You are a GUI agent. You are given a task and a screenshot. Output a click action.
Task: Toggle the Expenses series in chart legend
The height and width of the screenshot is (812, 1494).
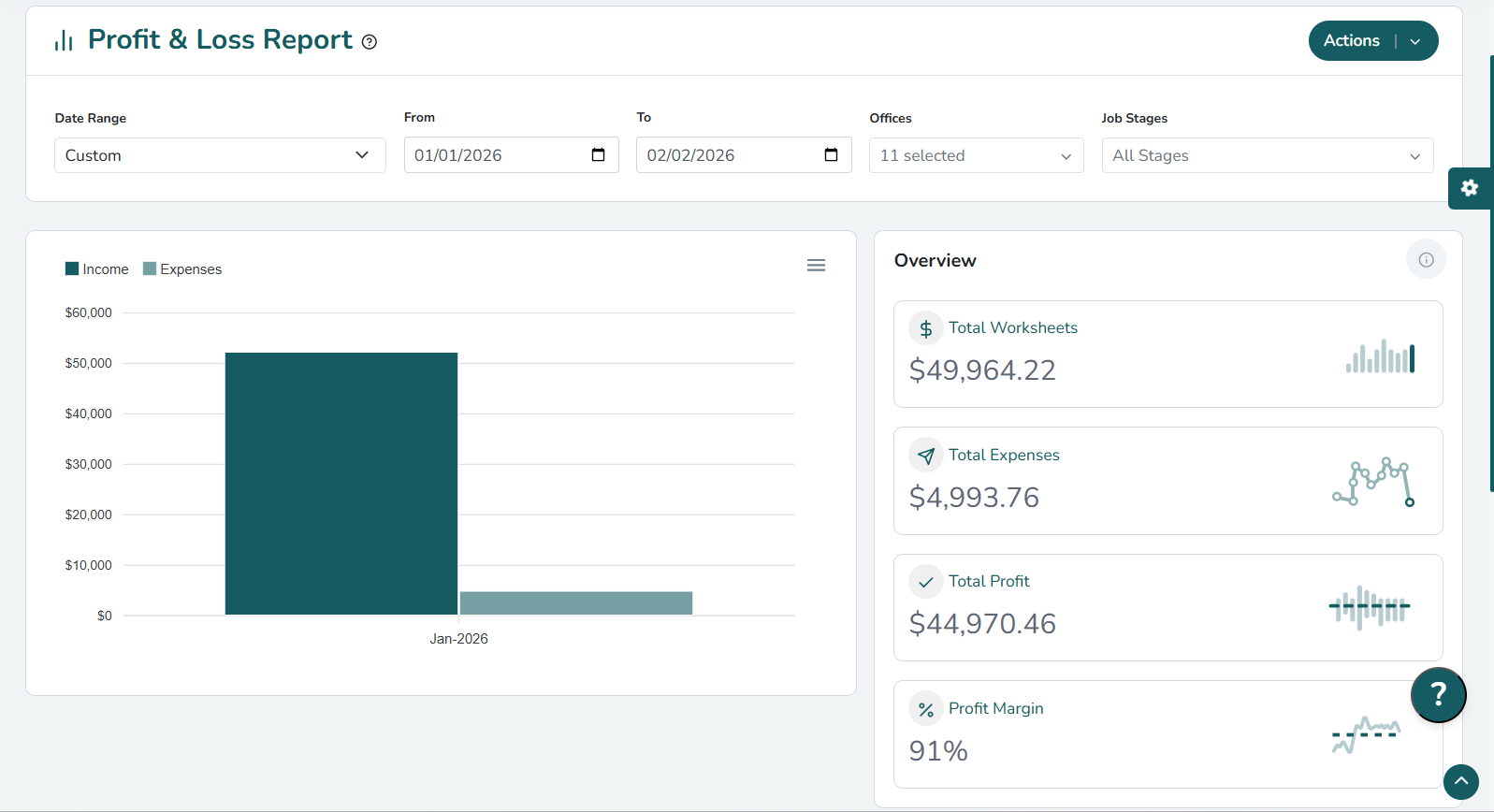pyautogui.click(x=182, y=269)
